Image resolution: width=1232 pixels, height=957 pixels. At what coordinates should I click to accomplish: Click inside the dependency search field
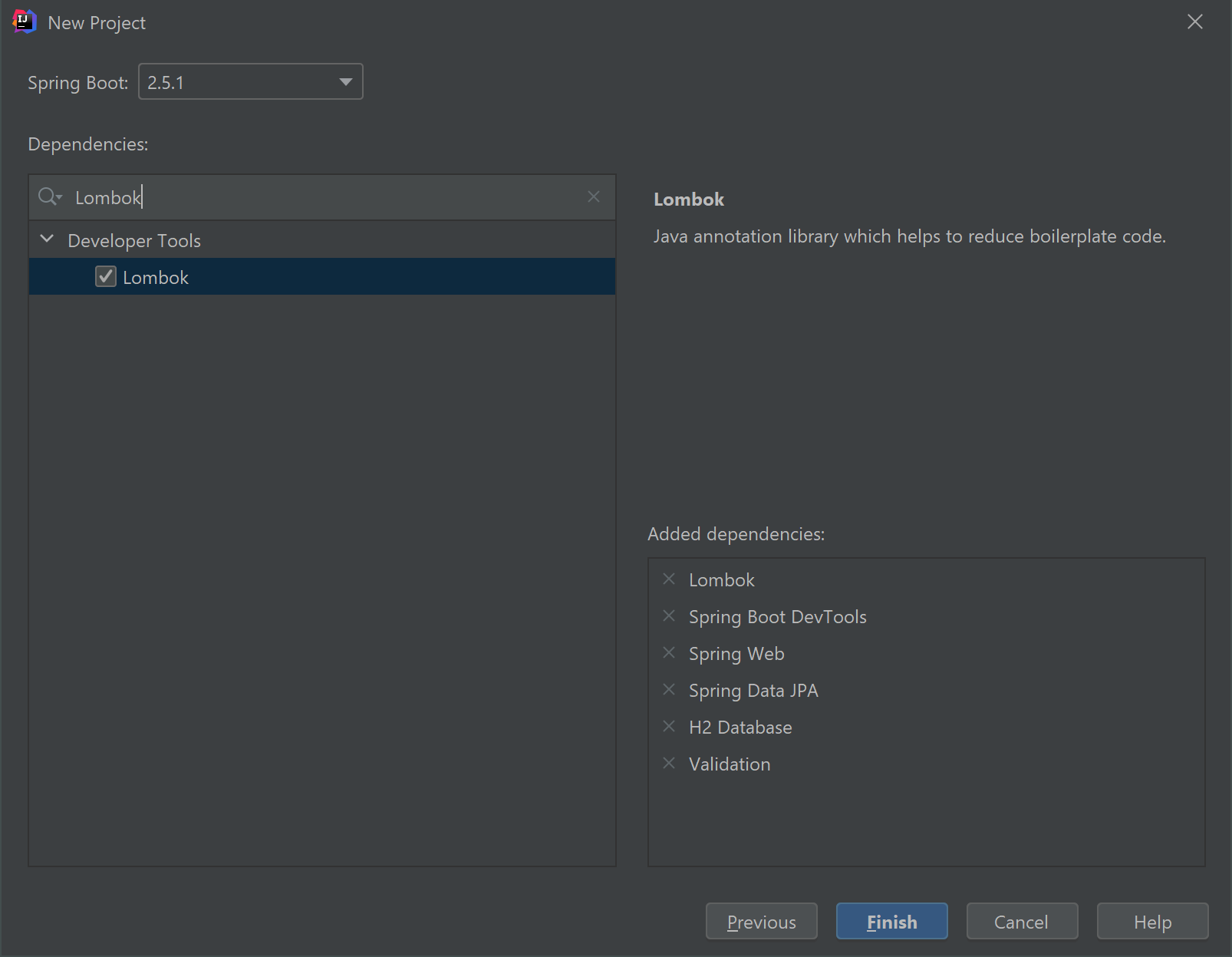tap(322, 198)
